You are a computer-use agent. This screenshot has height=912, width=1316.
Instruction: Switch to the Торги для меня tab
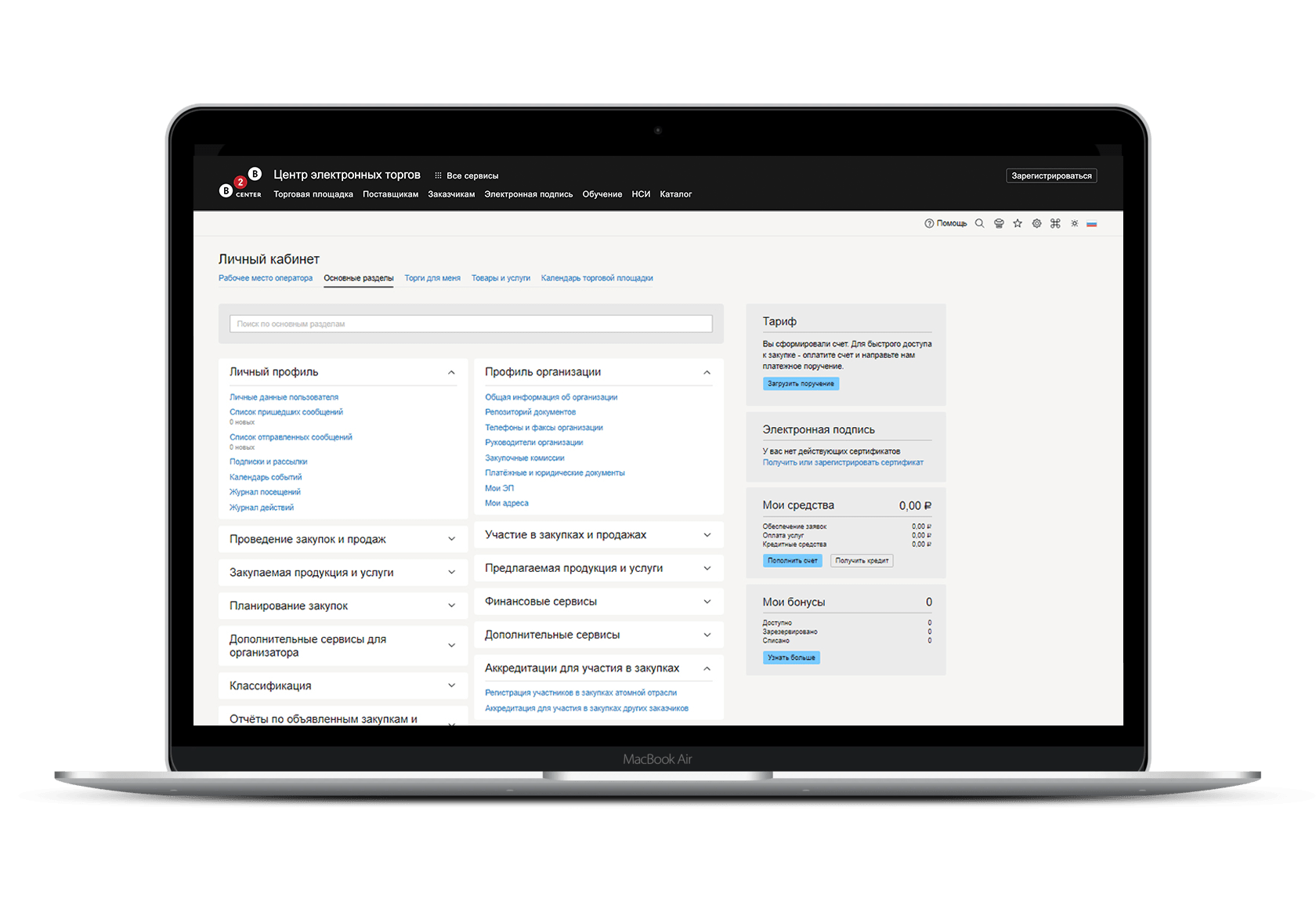(x=432, y=278)
